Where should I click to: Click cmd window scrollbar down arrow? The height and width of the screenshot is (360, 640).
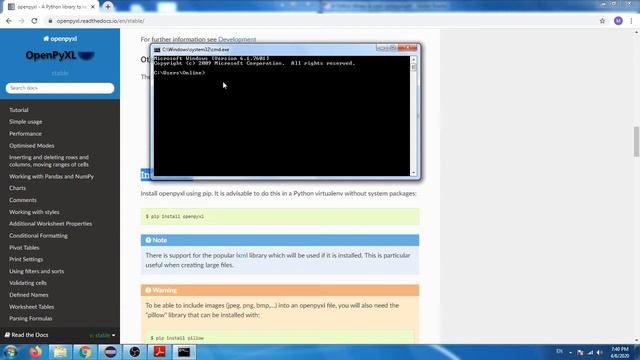413,173
